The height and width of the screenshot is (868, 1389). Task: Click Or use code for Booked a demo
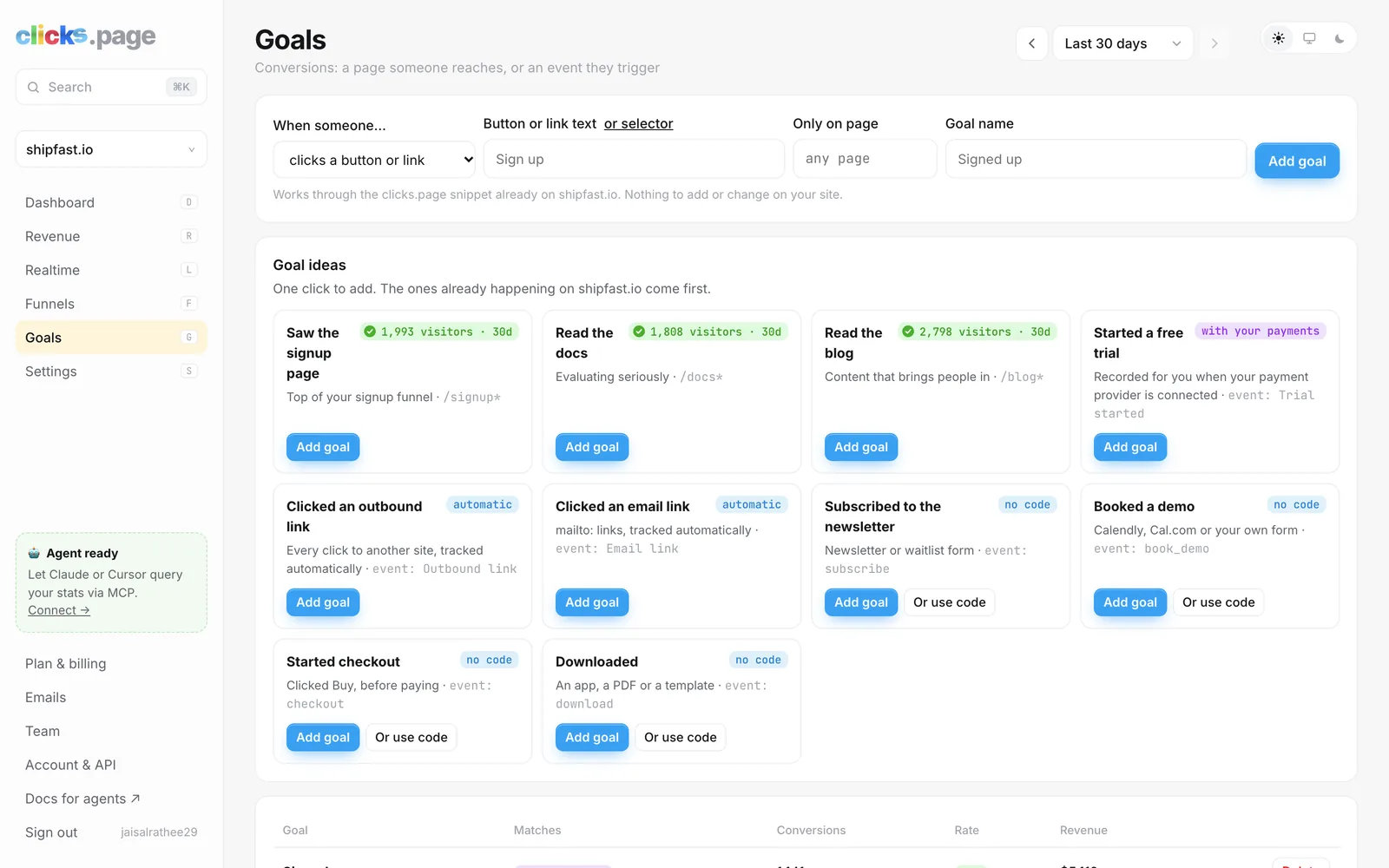[x=1219, y=602]
